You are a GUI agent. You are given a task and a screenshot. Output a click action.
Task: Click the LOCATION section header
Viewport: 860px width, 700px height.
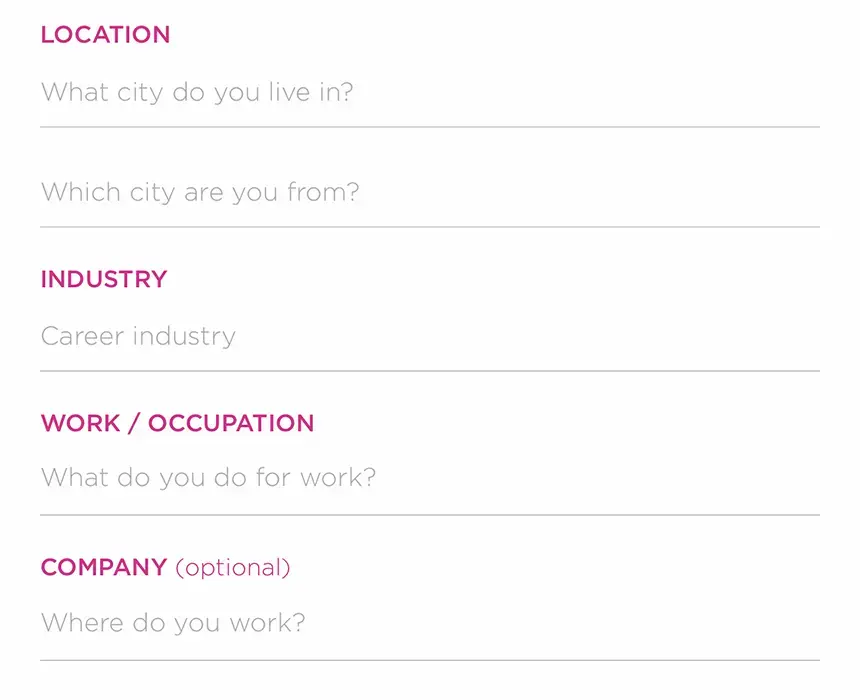pos(105,34)
